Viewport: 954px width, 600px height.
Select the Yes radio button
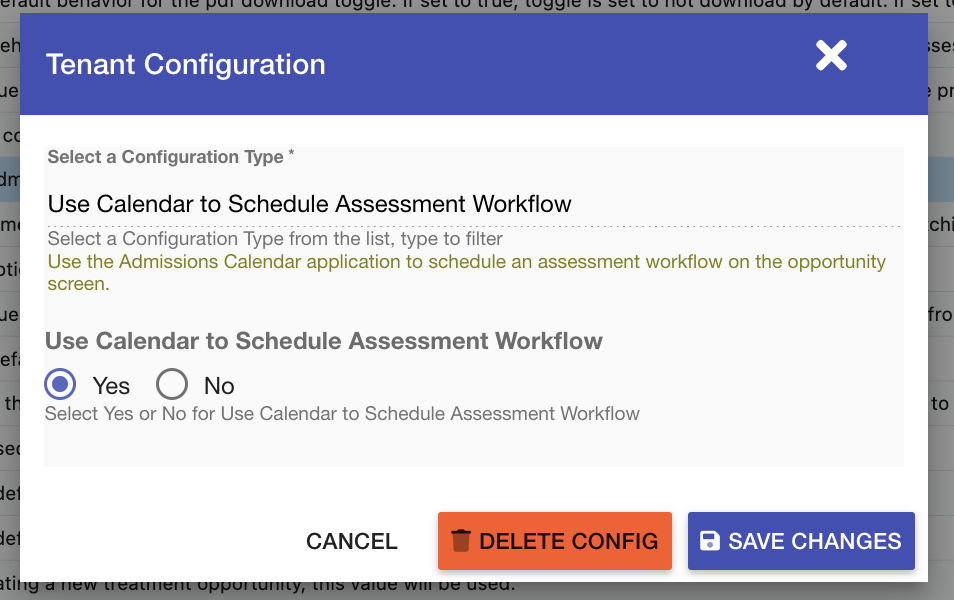[61, 385]
